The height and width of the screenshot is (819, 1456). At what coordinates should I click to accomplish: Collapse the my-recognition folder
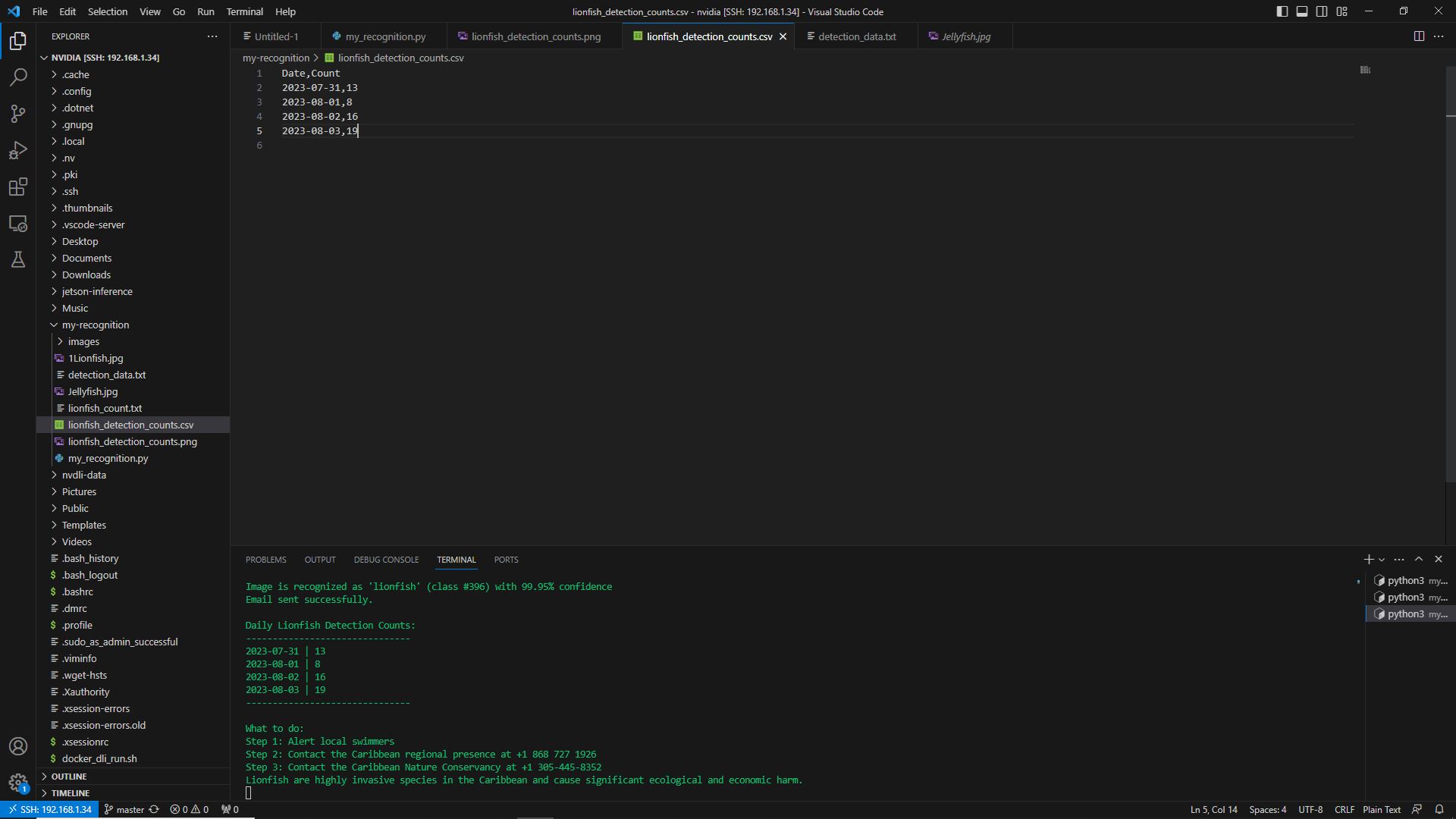[x=133, y=325]
